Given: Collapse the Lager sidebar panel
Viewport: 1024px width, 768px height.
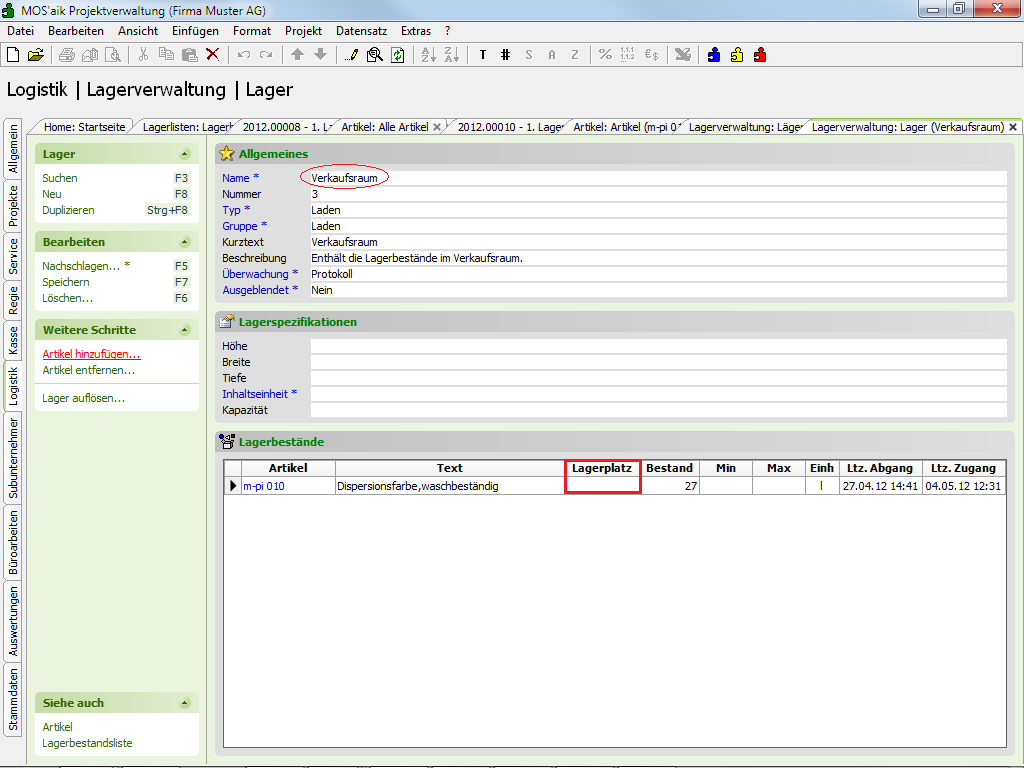Looking at the screenshot, I should [184, 155].
